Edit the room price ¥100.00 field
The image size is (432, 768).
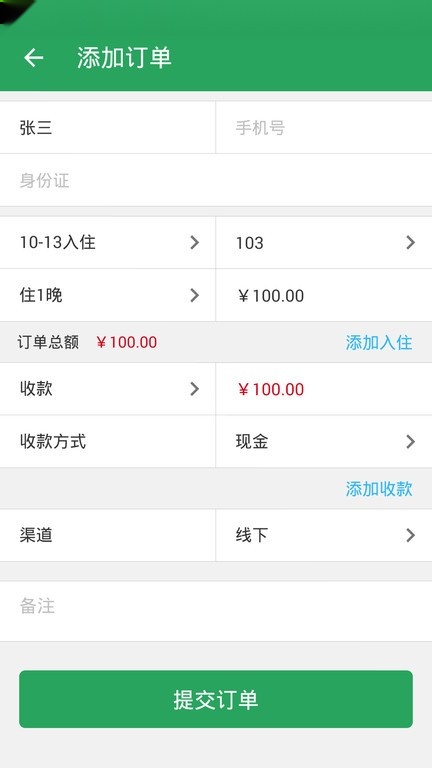click(x=324, y=295)
